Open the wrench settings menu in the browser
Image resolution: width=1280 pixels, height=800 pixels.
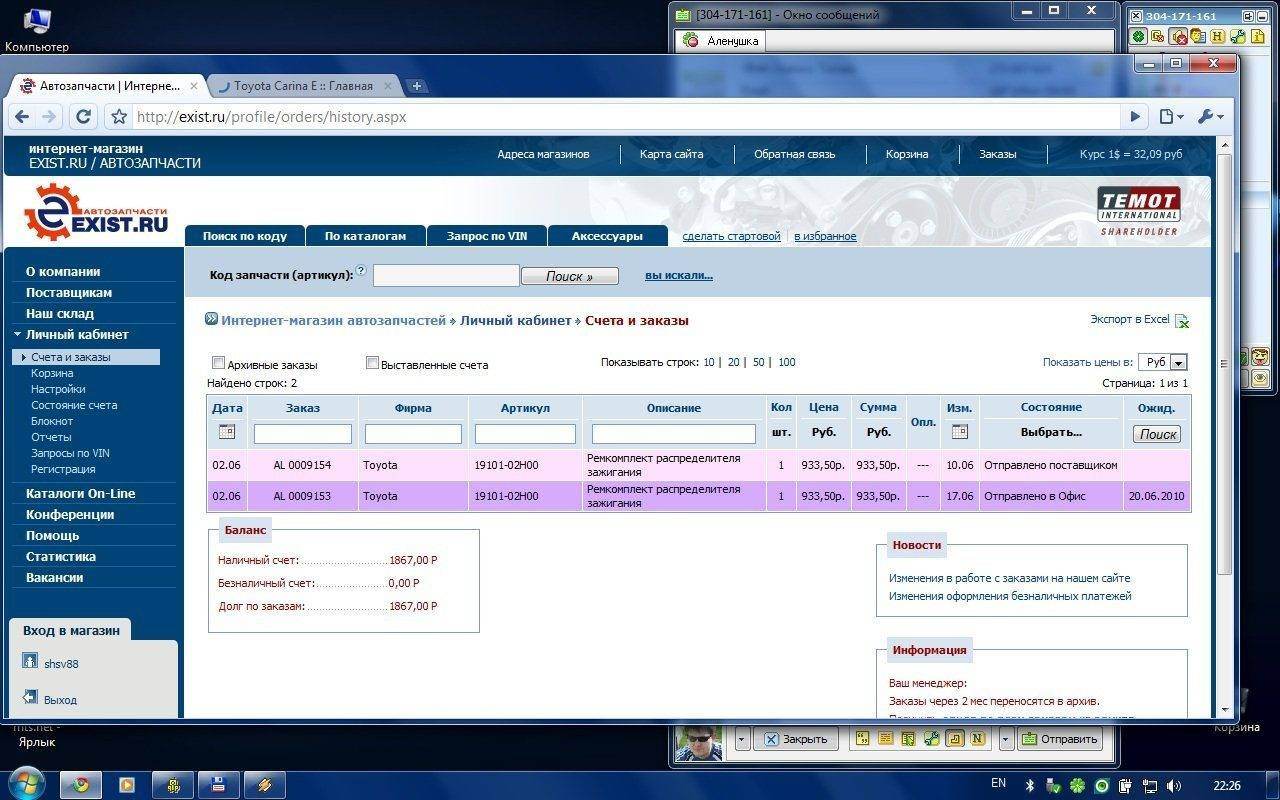pos(1209,117)
